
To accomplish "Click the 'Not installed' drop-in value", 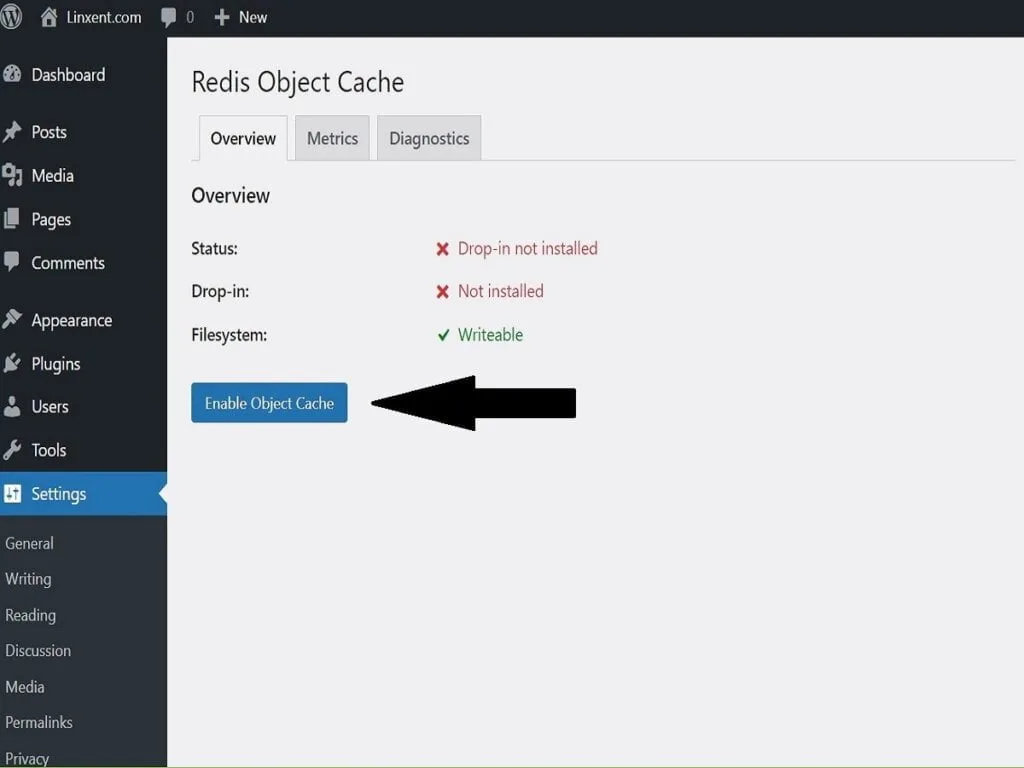I will [501, 291].
